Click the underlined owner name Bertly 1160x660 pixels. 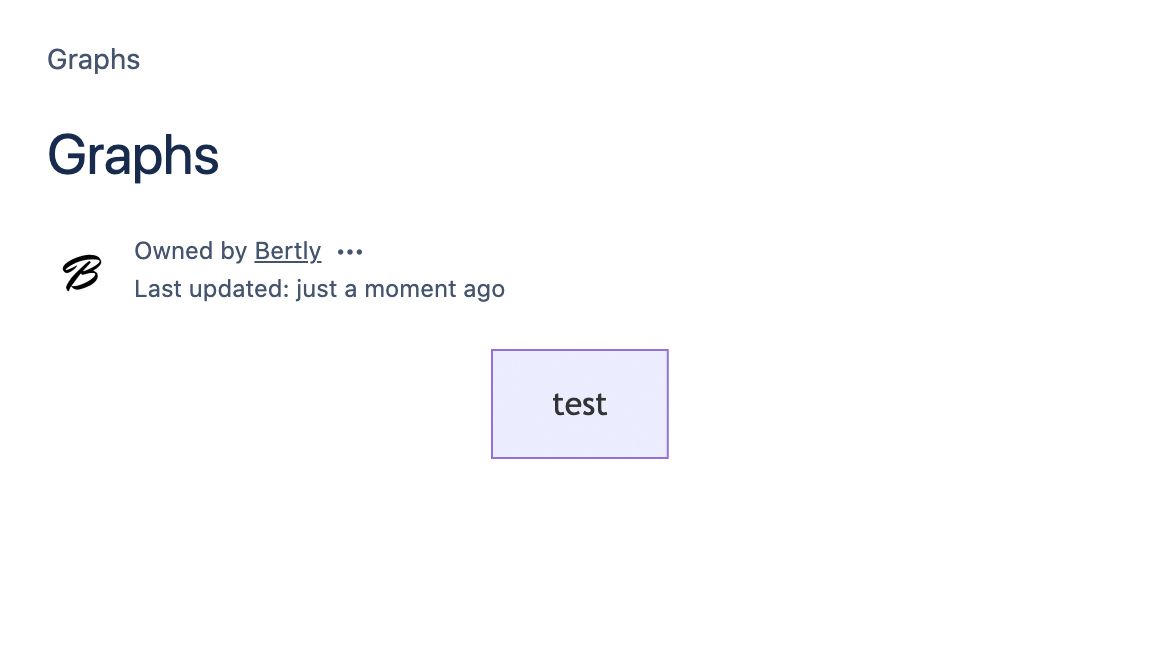tap(288, 251)
